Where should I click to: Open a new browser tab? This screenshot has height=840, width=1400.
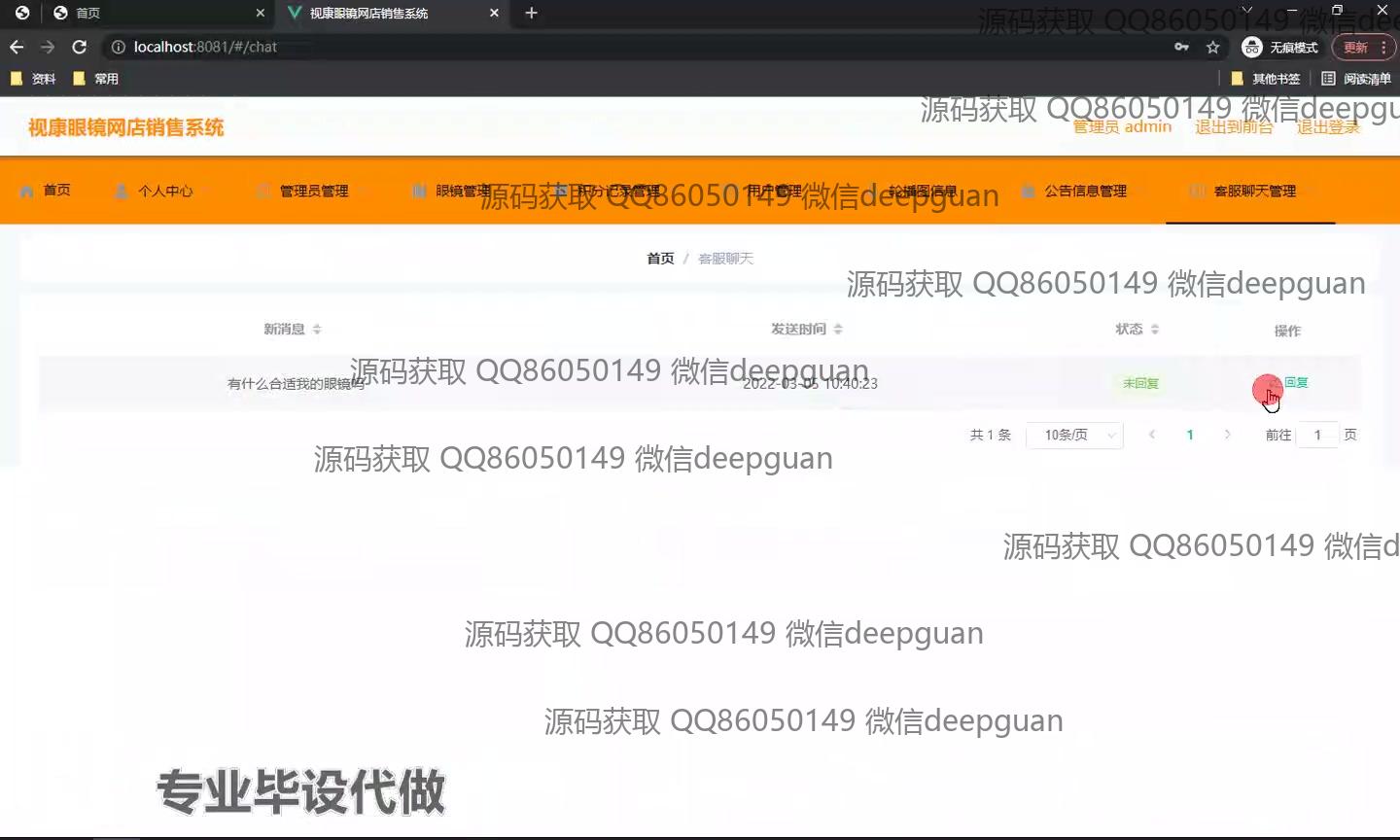click(x=531, y=13)
